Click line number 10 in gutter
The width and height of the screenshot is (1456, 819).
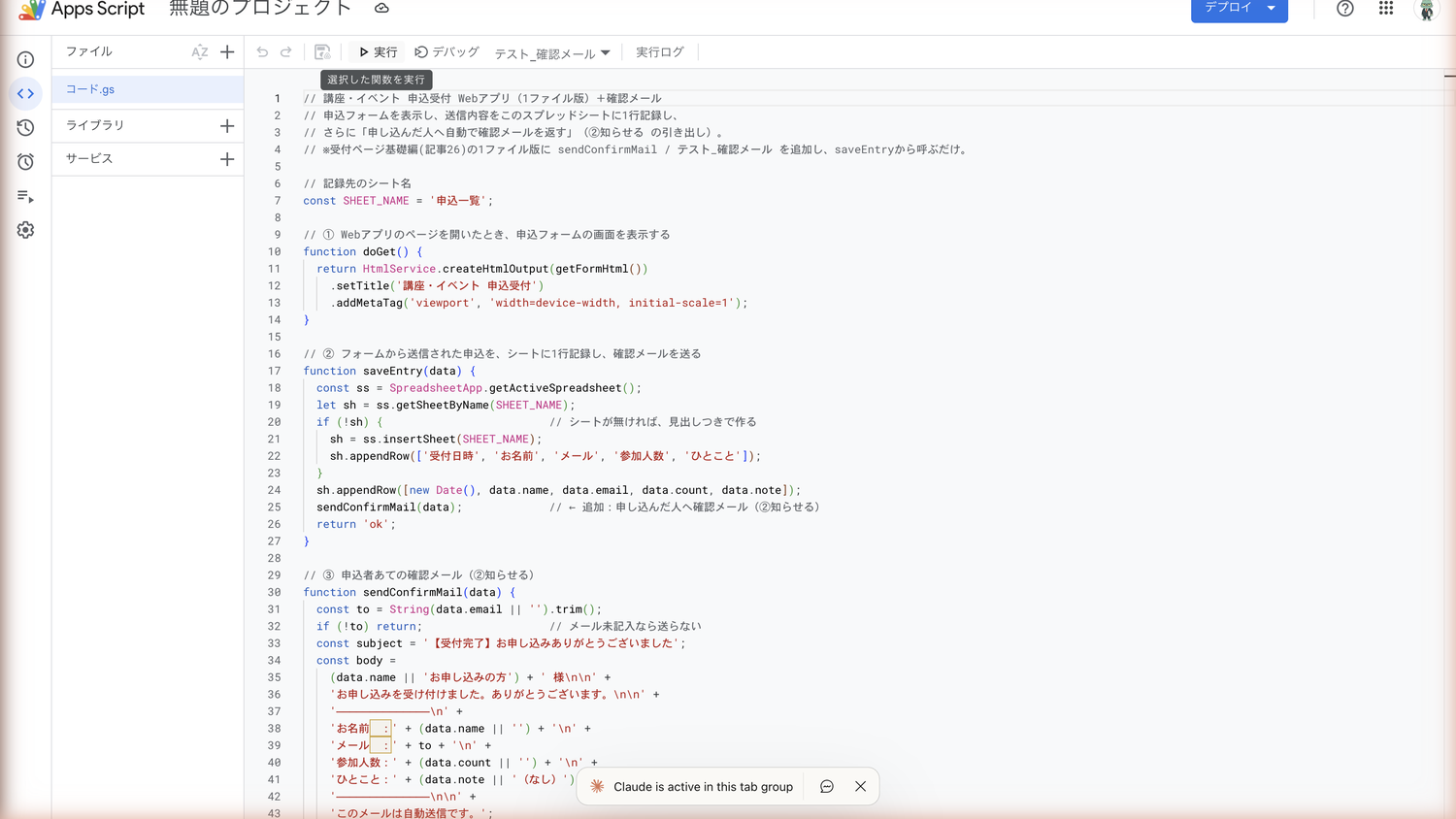[x=275, y=251]
